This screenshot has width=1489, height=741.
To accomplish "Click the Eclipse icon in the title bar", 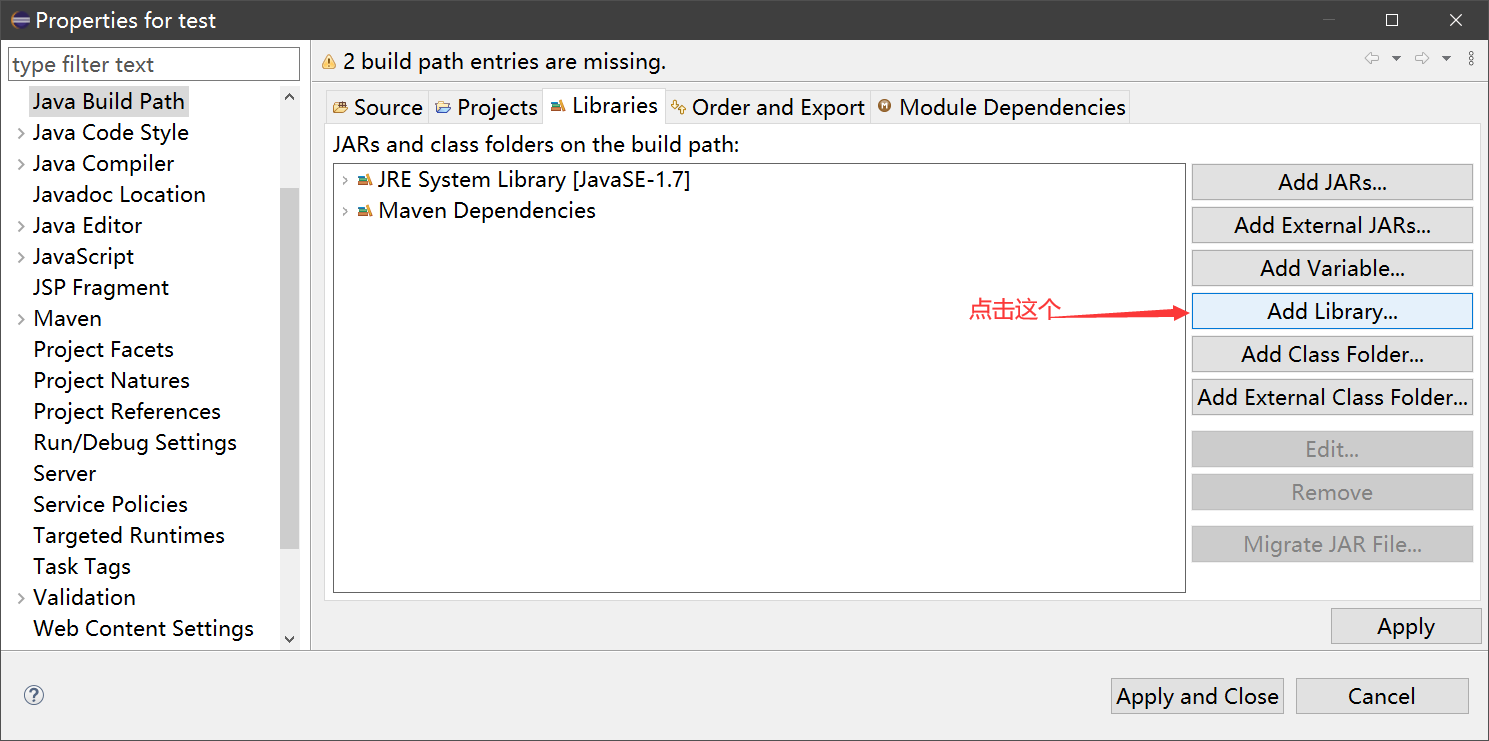I will point(19,20).
